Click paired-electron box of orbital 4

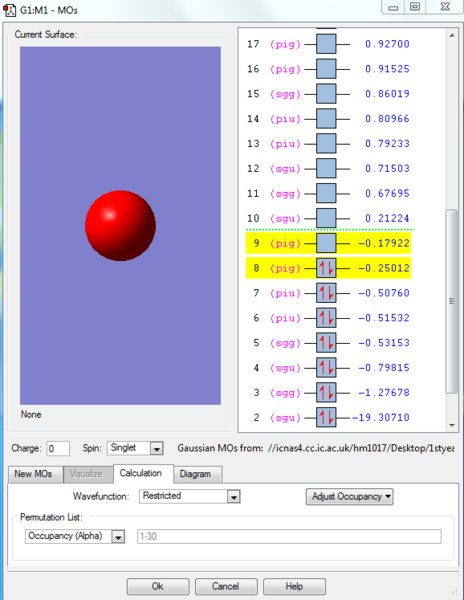(326, 368)
